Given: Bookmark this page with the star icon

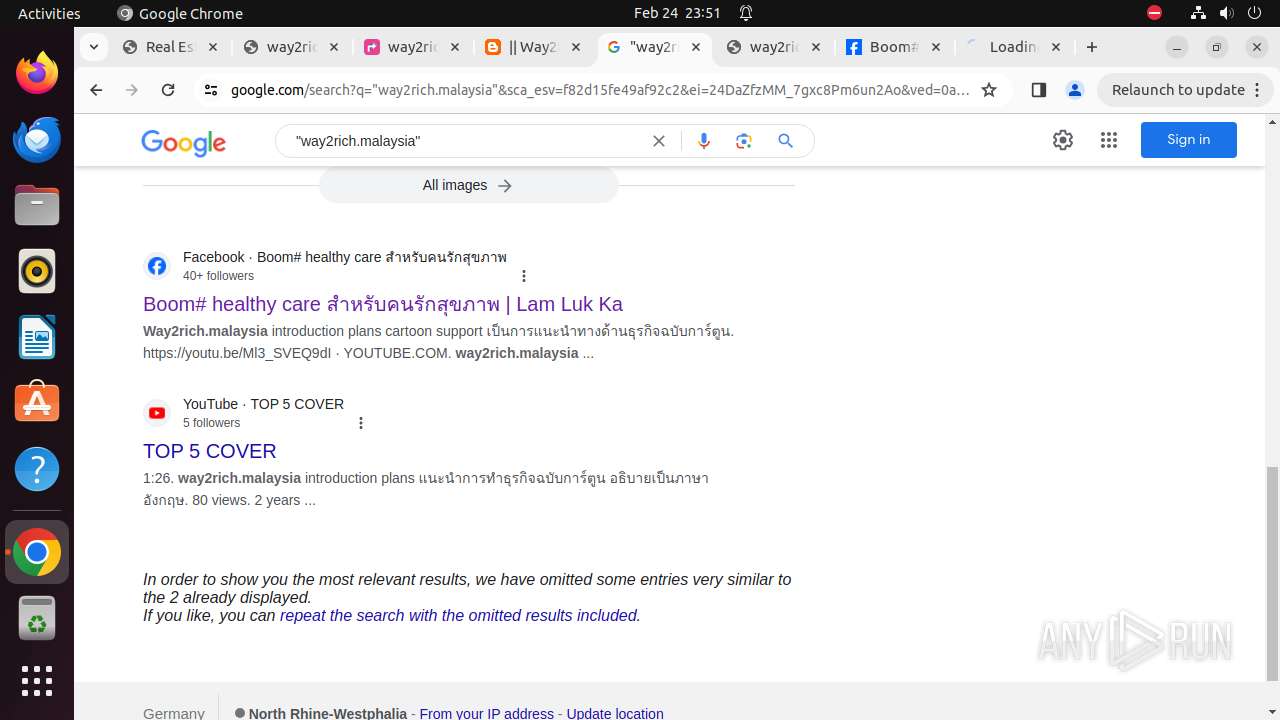Looking at the screenshot, I should [x=989, y=90].
